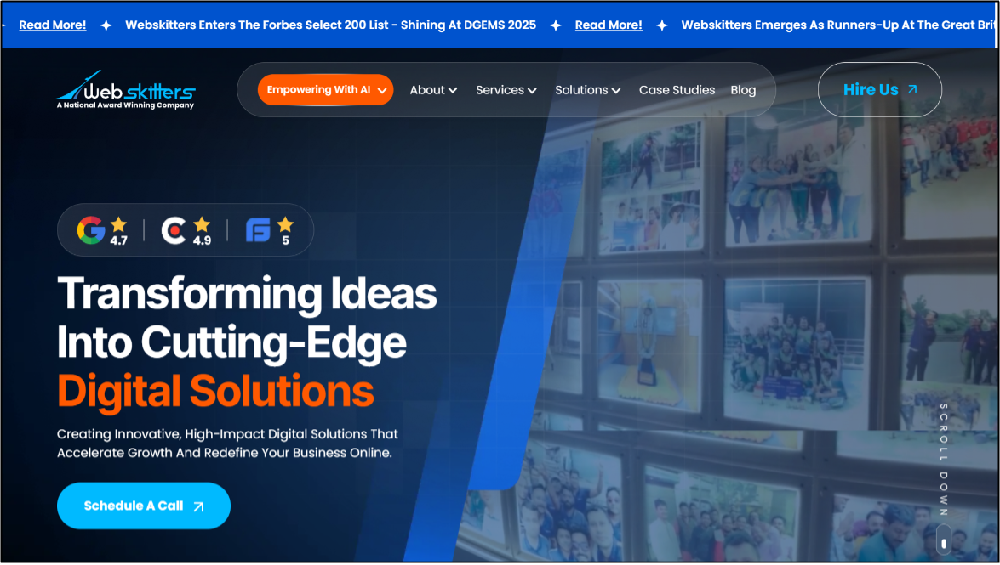Click the Webskitters logo
Screen dimensions: 1000x565
(x=125, y=90)
